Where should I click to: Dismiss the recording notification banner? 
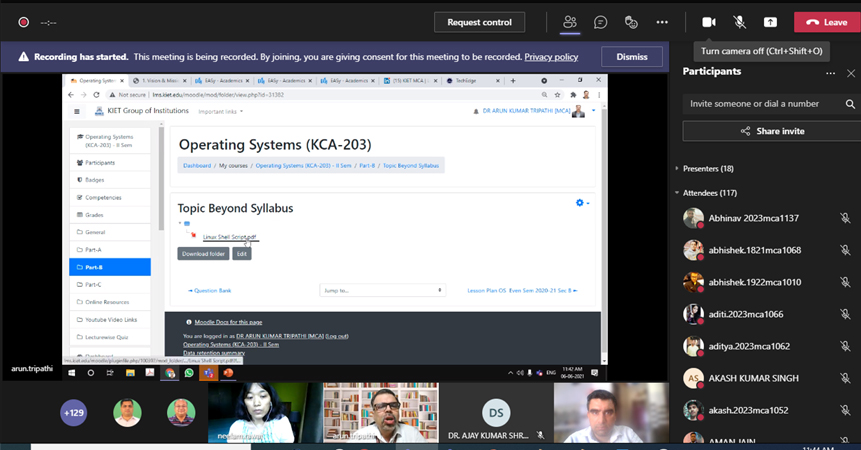click(631, 57)
